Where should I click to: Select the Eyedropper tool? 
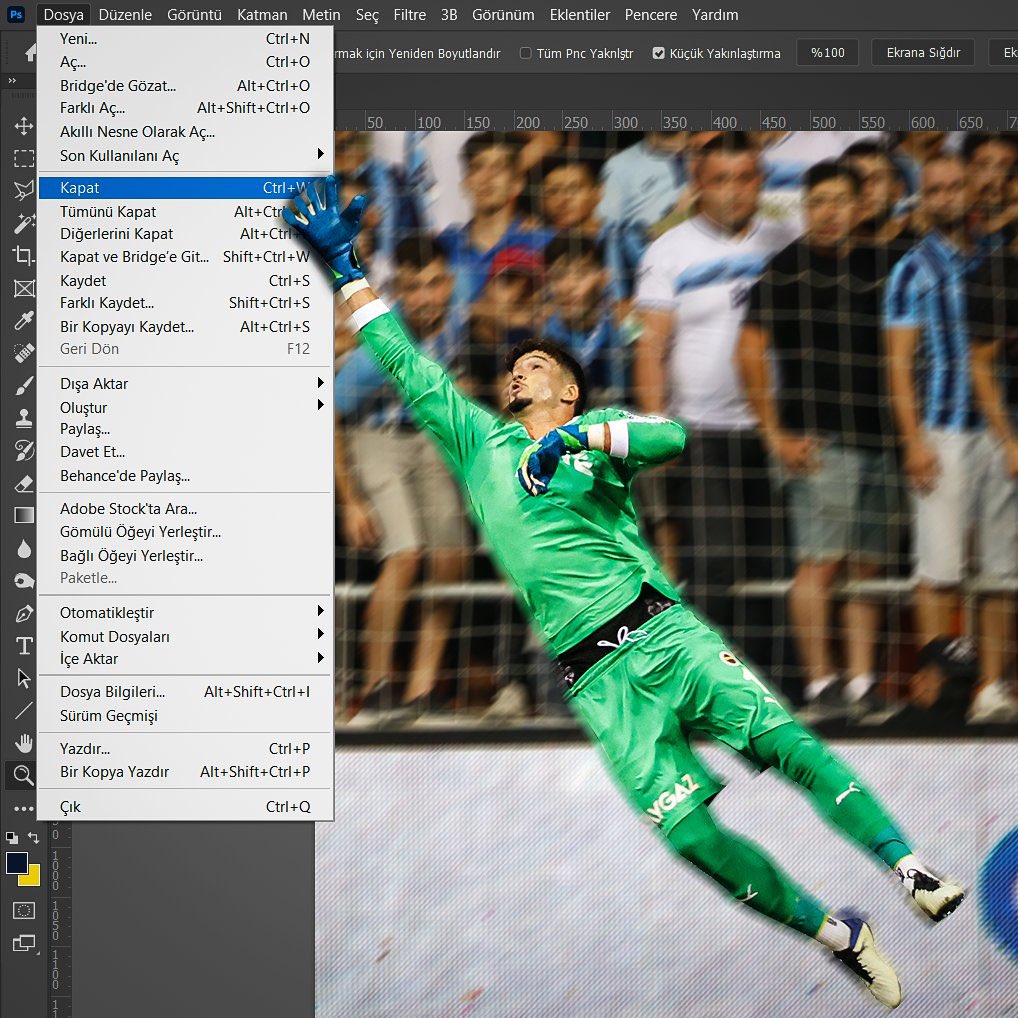[x=24, y=321]
